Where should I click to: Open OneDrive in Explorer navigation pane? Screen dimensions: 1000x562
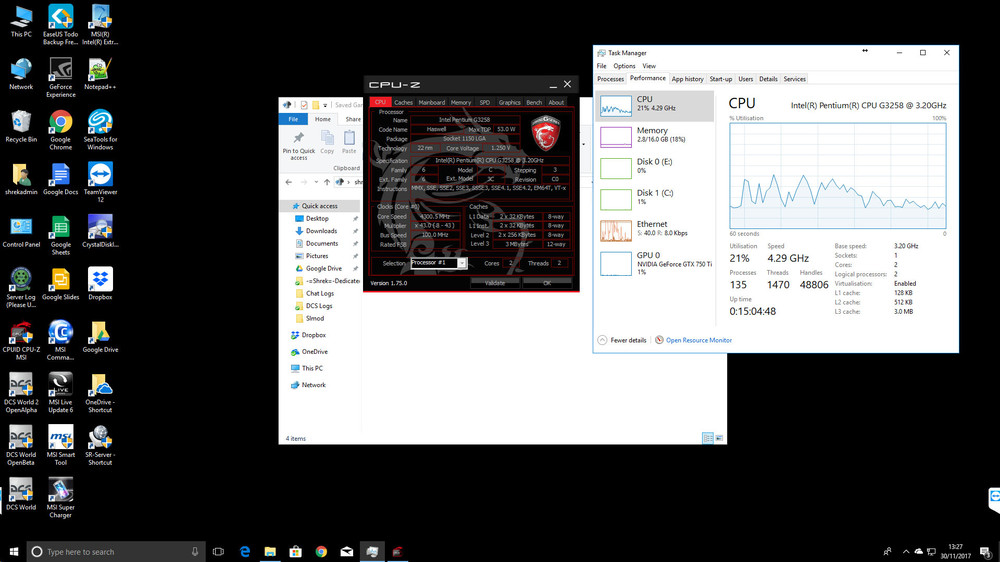click(x=314, y=351)
